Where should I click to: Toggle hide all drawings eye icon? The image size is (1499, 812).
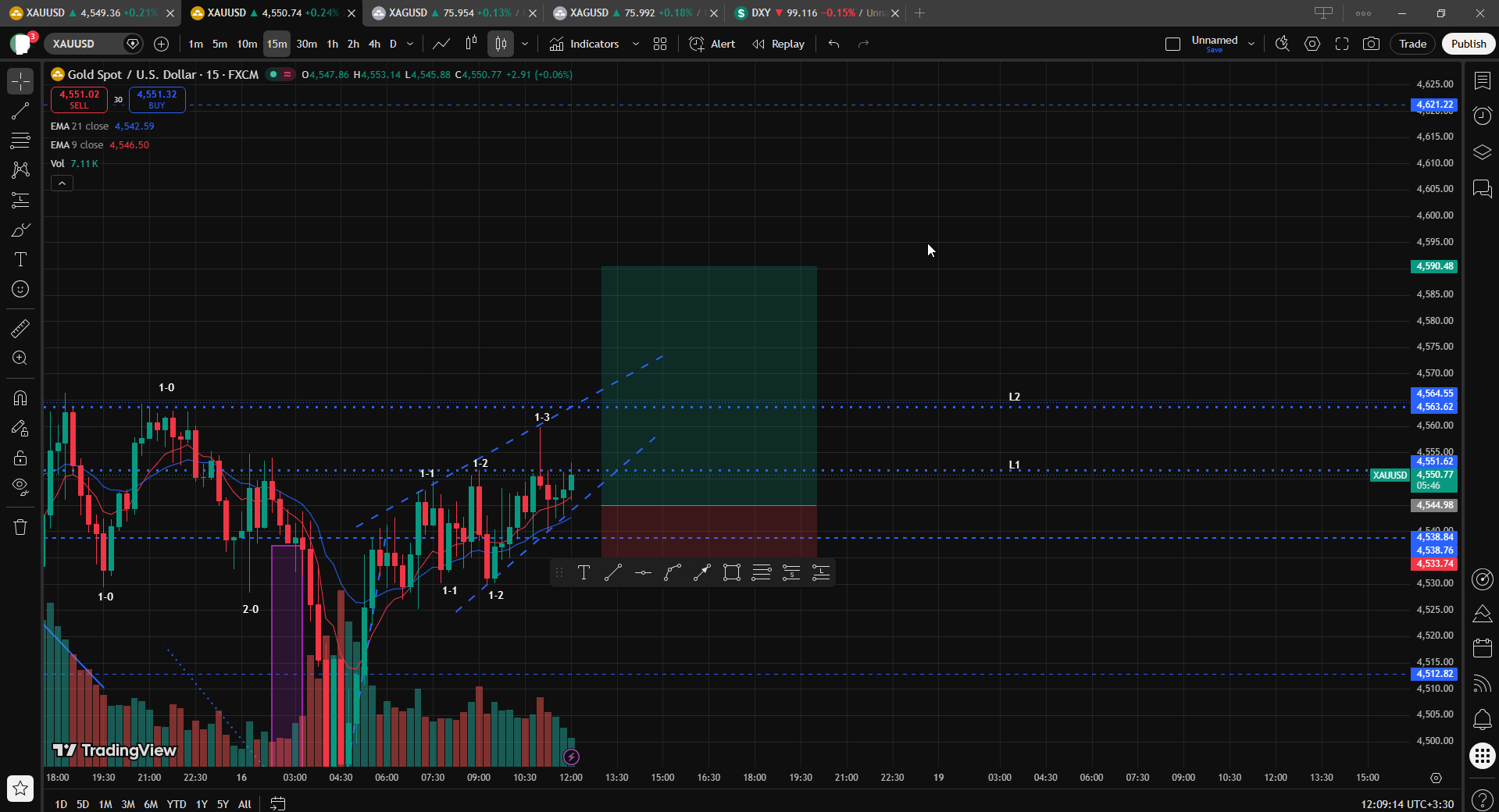(20, 487)
